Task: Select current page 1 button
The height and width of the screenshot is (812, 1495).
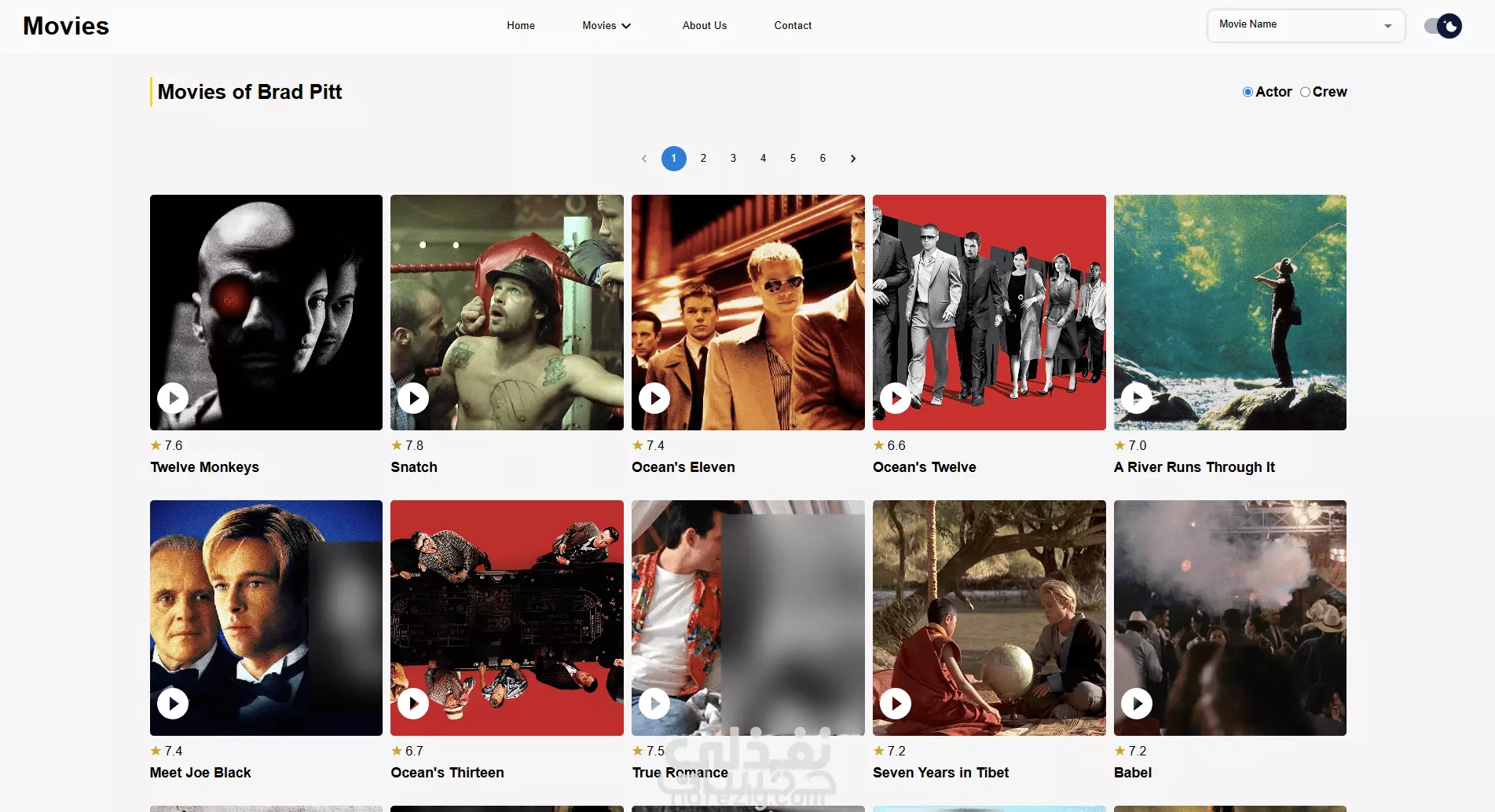Action: [x=673, y=159]
